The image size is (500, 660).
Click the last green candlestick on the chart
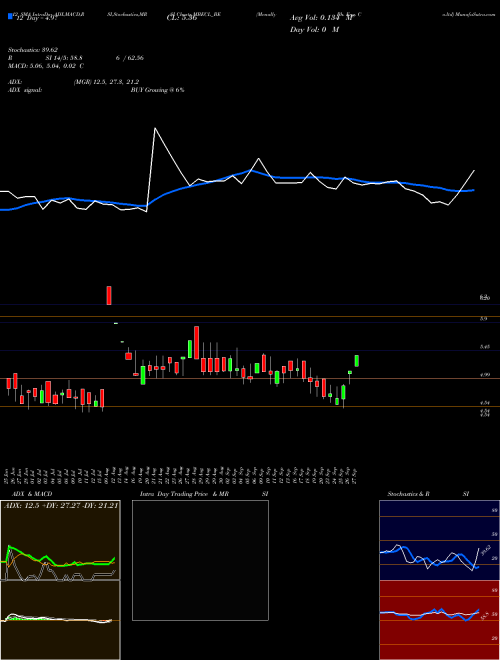[x=357, y=361]
